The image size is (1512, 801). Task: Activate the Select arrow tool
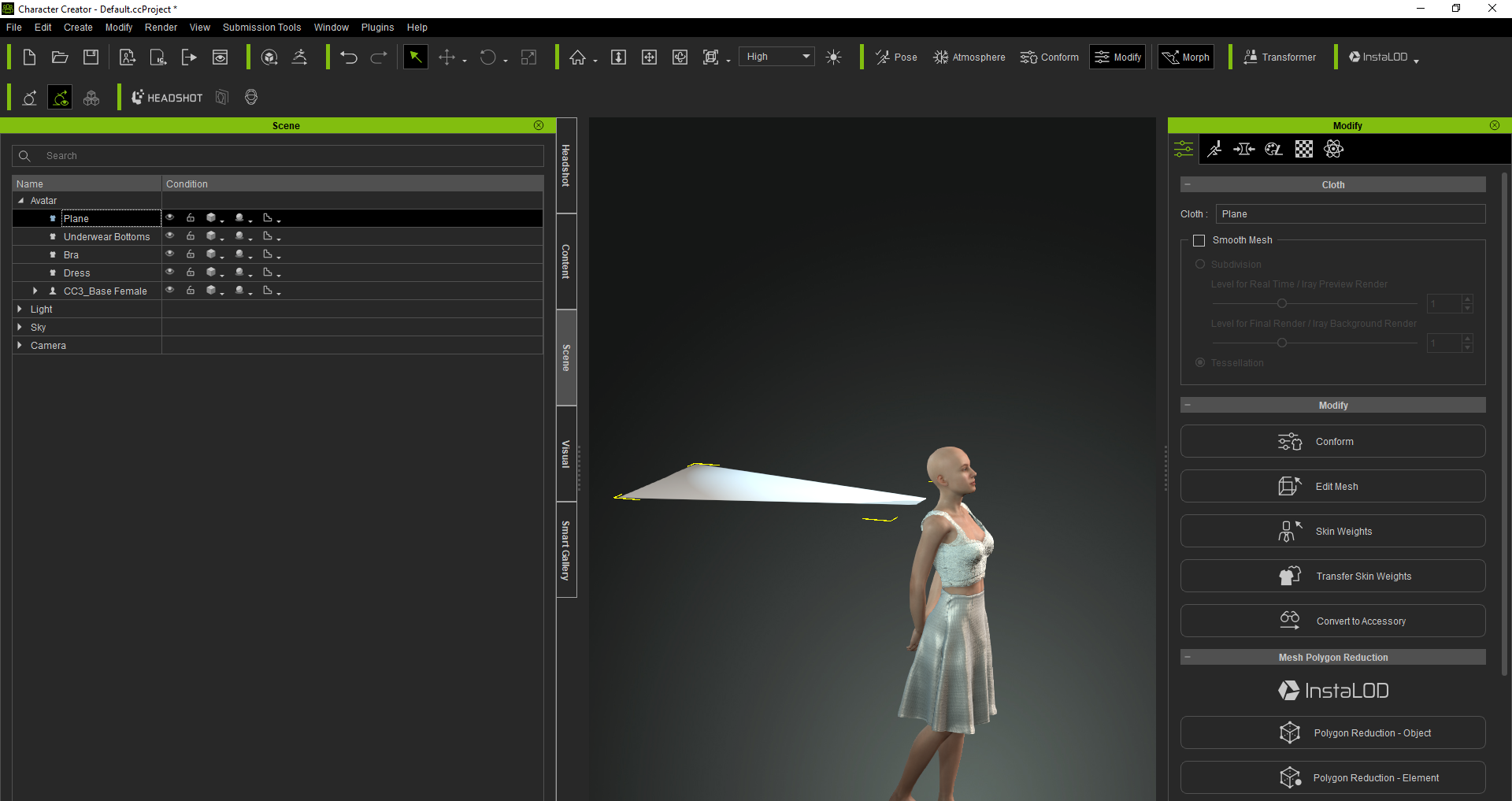(416, 57)
